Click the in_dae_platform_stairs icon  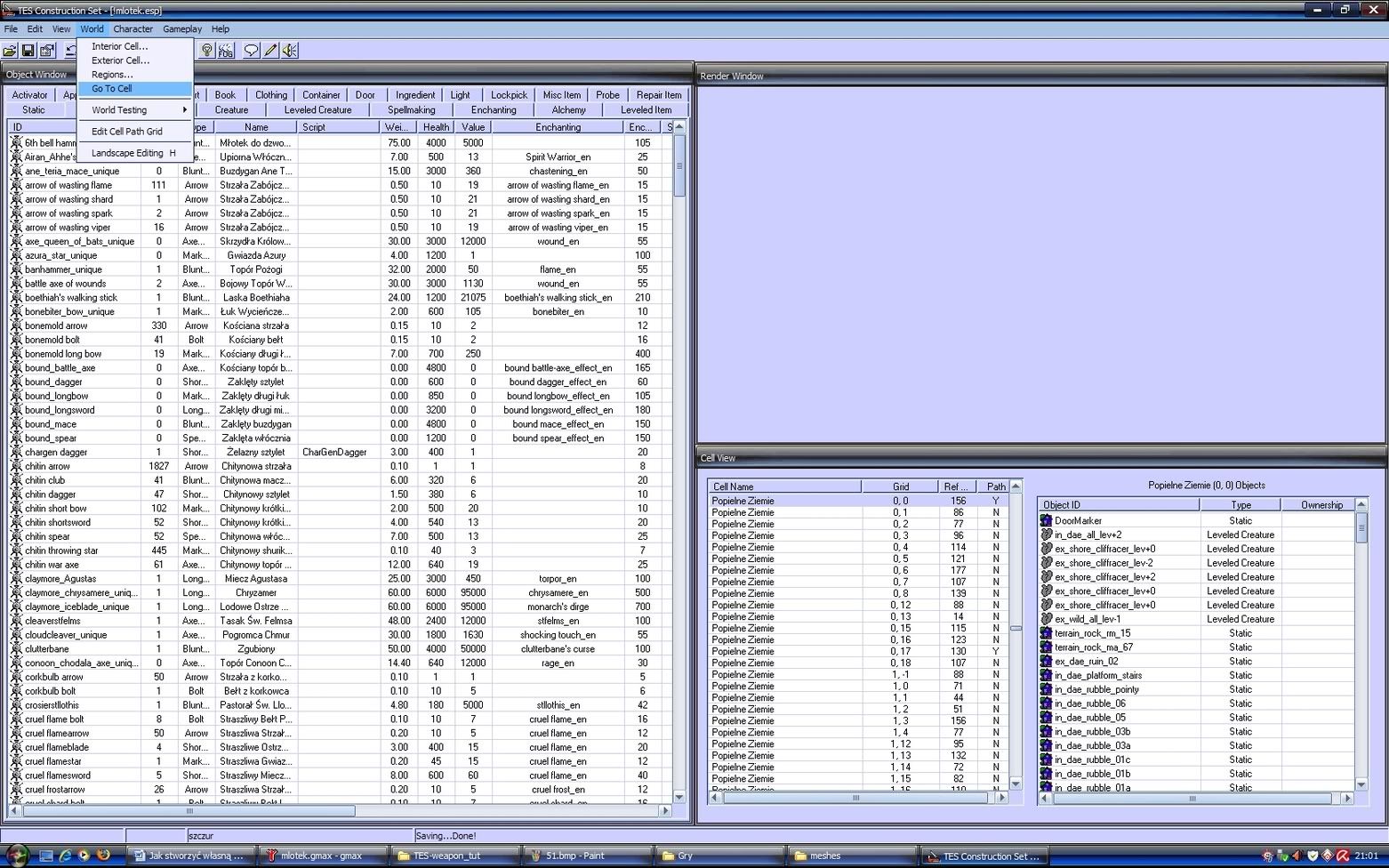pyautogui.click(x=1047, y=675)
